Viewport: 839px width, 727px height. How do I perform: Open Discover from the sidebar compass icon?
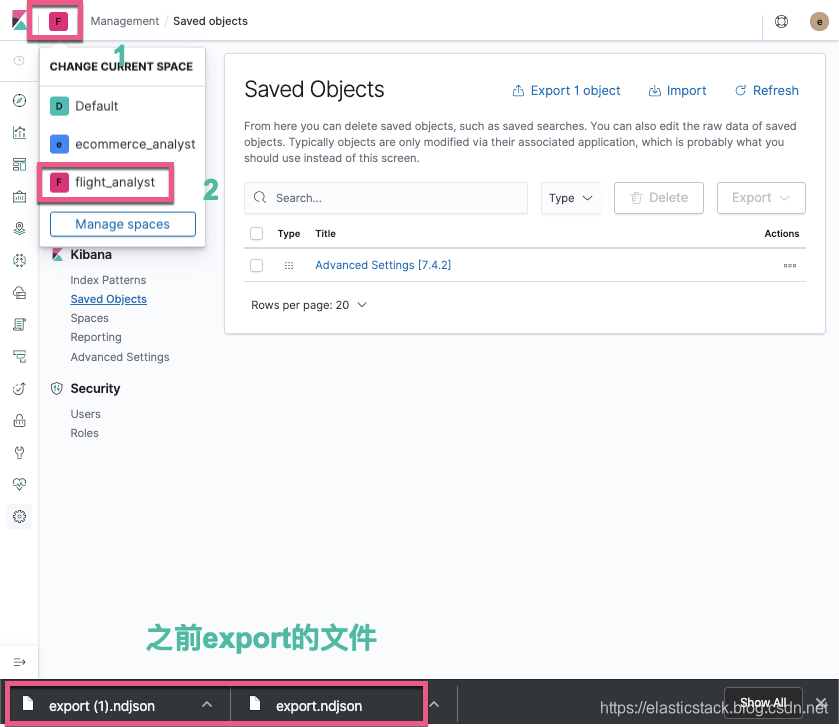19,101
